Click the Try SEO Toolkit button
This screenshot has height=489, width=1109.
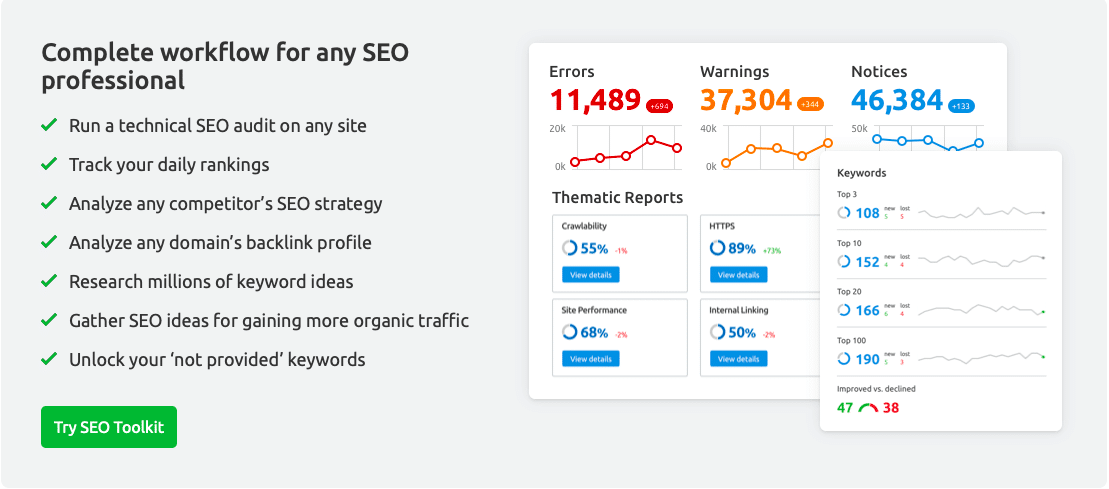pyautogui.click(x=109, y=427)
